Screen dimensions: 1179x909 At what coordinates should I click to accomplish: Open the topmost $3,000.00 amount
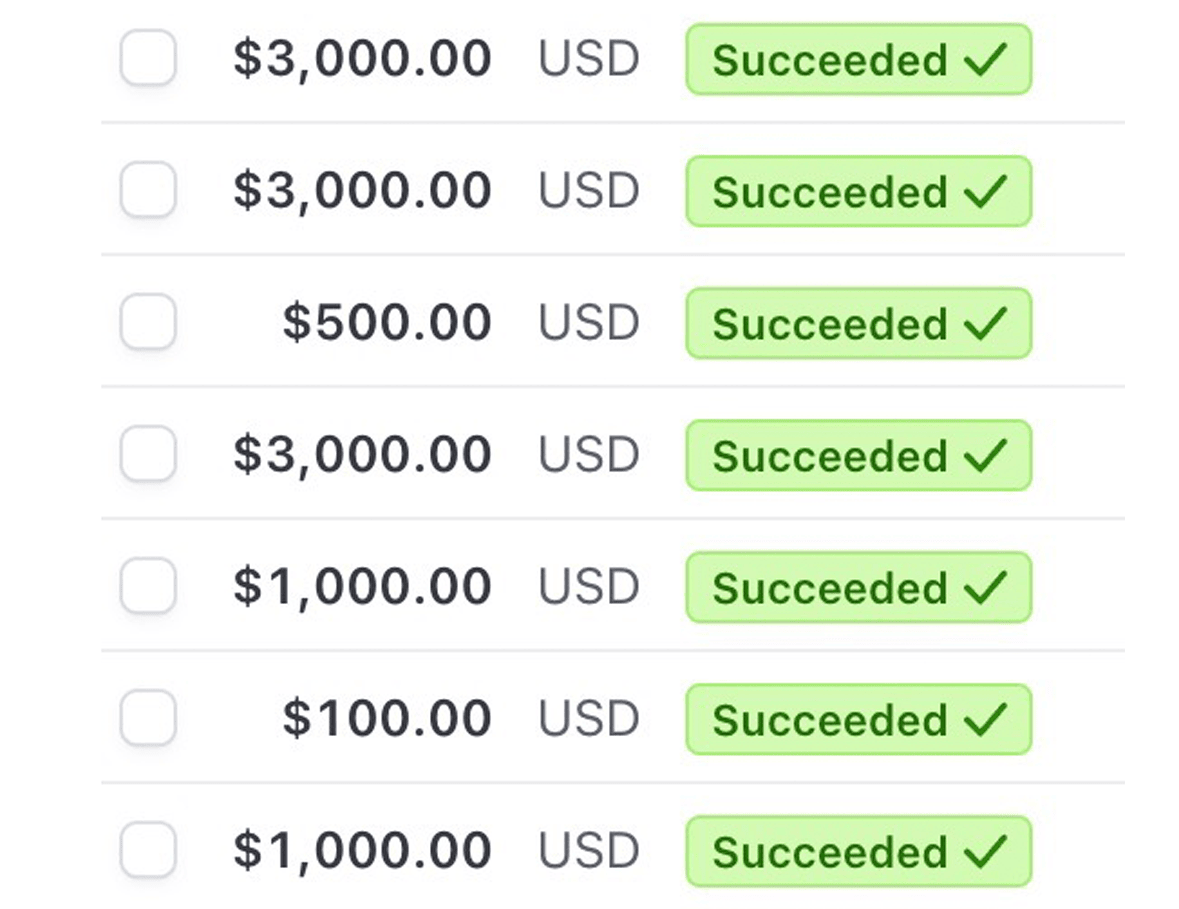pyautogui.click(x=362, y=59)
